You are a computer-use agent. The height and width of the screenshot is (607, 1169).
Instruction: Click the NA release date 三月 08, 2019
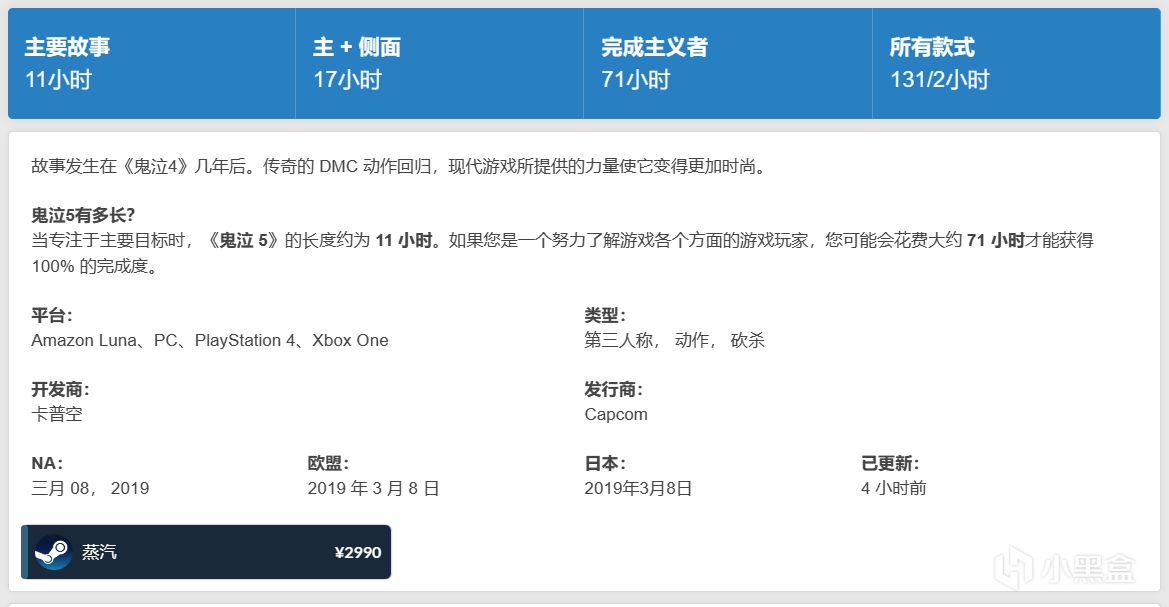[90, 488]
